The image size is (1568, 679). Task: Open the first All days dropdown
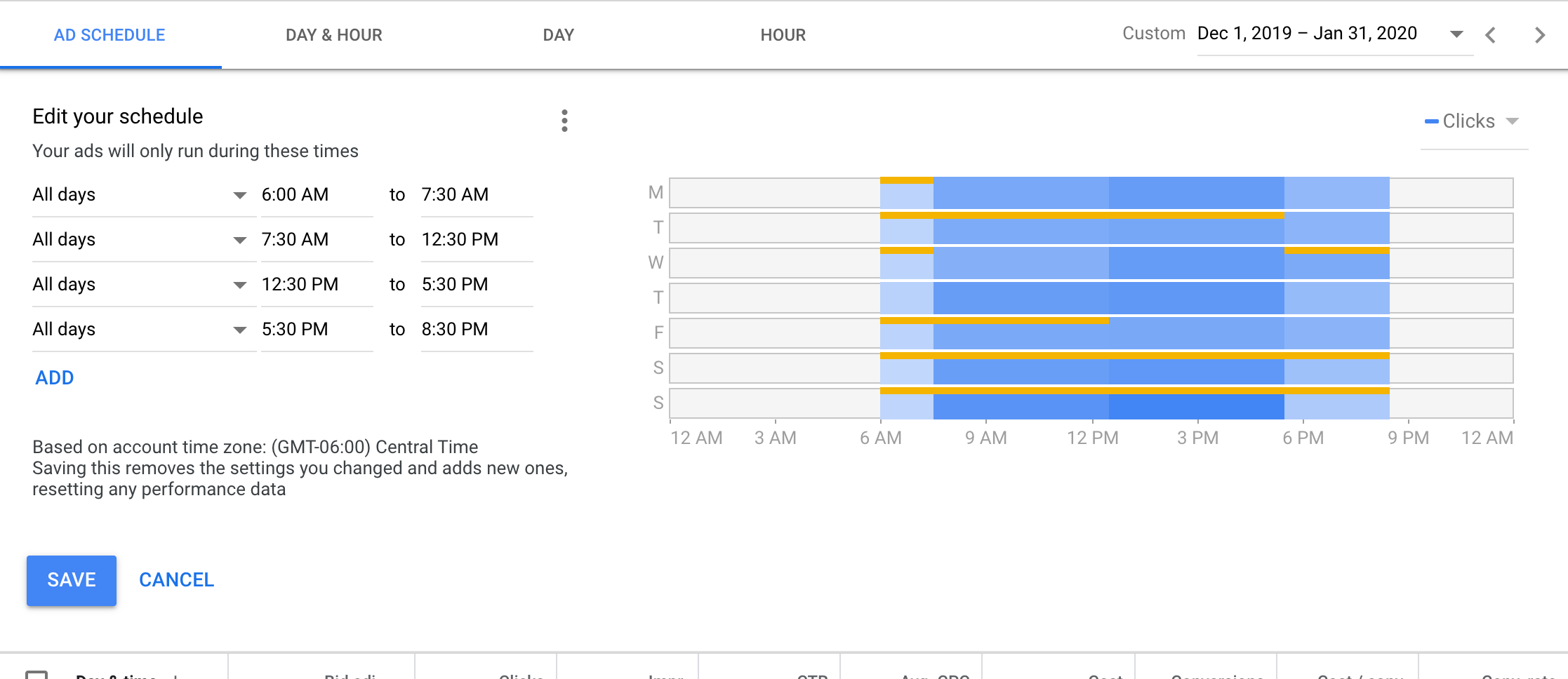click(x=140, y=195)
